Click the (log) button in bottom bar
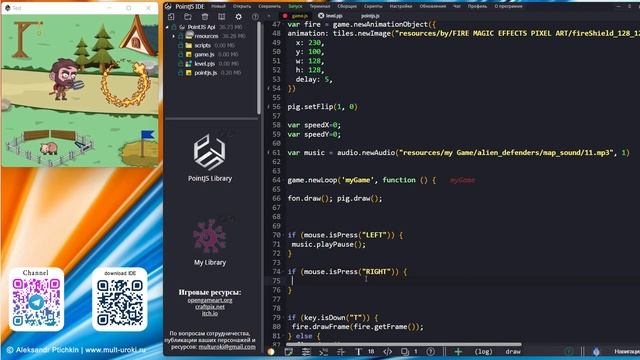The image size is (640, 360). [x=483, y=351]
